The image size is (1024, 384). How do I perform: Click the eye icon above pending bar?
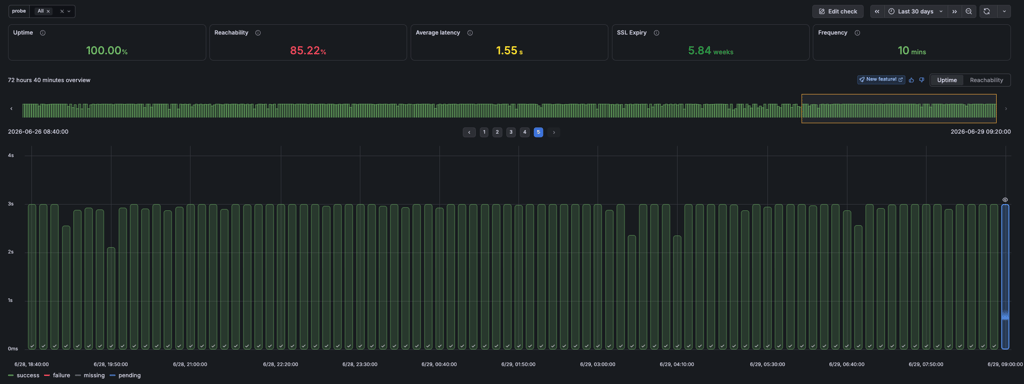pyautogui.click(x=1005, y=200)
